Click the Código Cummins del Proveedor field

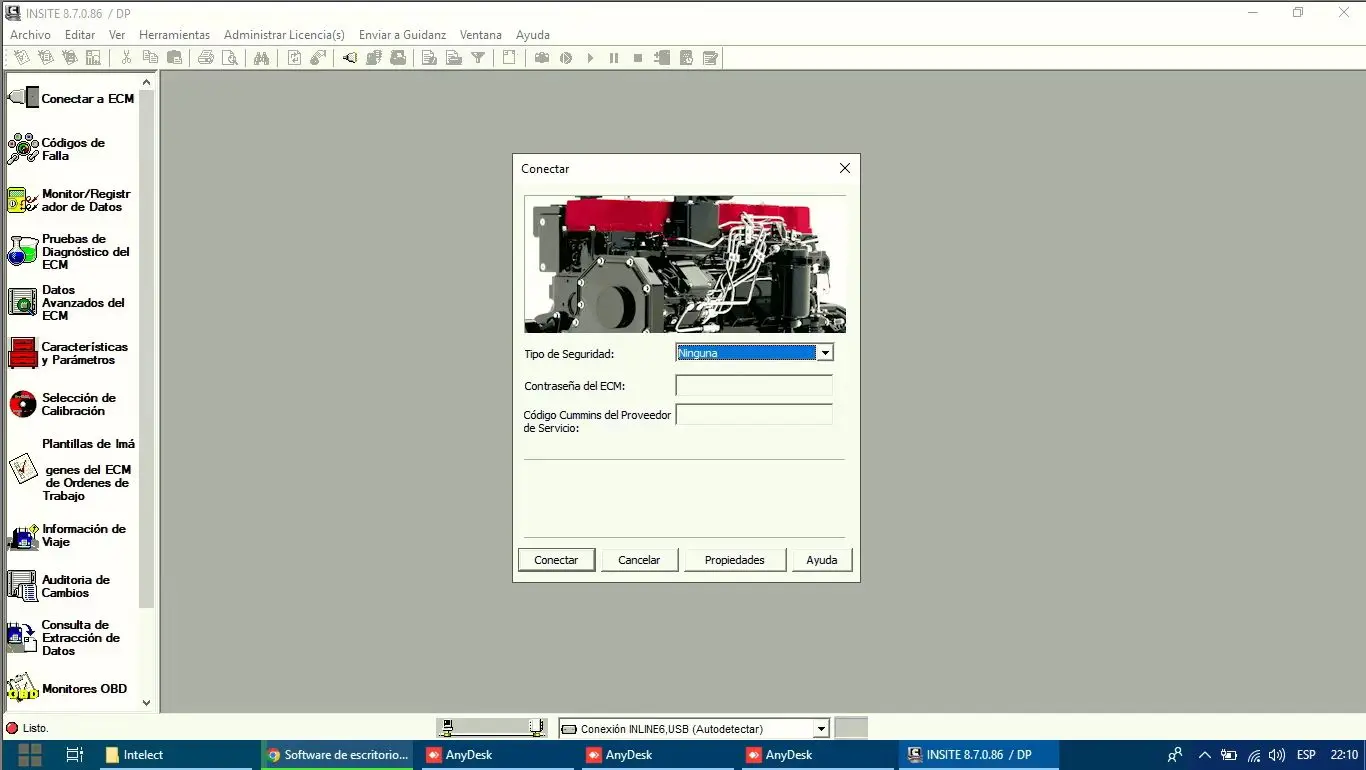click(754, 414)
